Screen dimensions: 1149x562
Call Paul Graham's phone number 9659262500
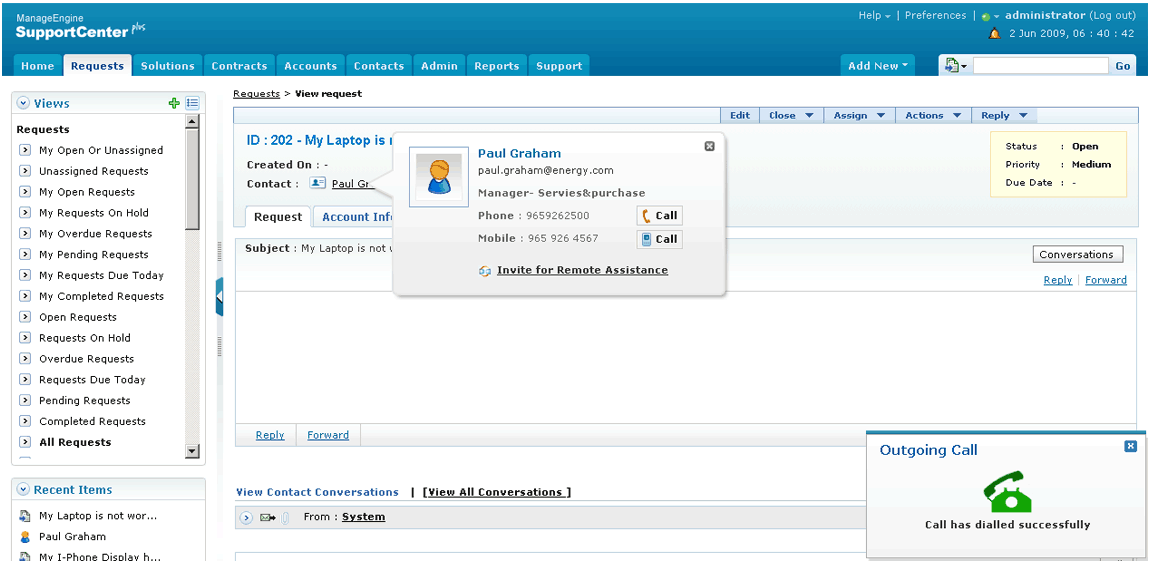coord(659,215)
